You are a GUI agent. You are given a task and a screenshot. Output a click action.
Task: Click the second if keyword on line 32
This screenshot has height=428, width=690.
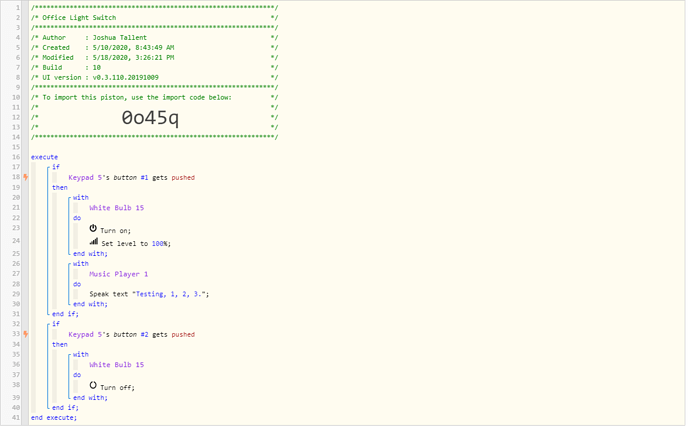56,324
